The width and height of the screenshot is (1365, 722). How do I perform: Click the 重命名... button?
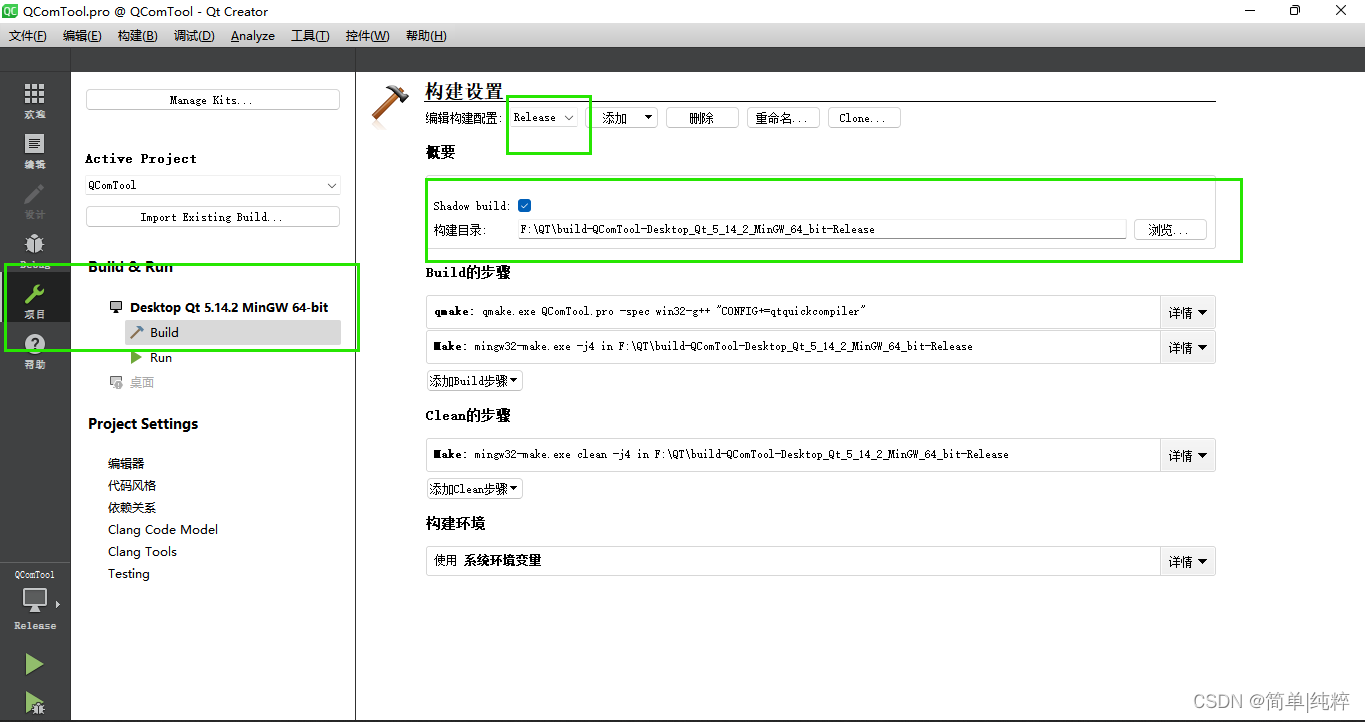click(784, 118)
